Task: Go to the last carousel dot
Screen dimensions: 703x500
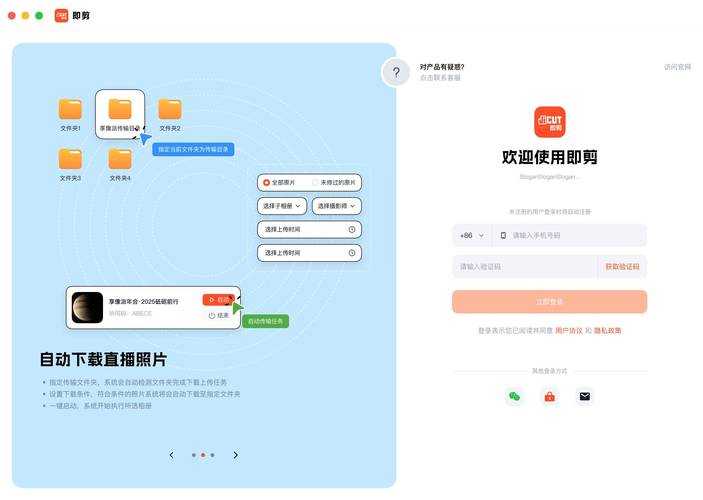Action: coord(213,455)
